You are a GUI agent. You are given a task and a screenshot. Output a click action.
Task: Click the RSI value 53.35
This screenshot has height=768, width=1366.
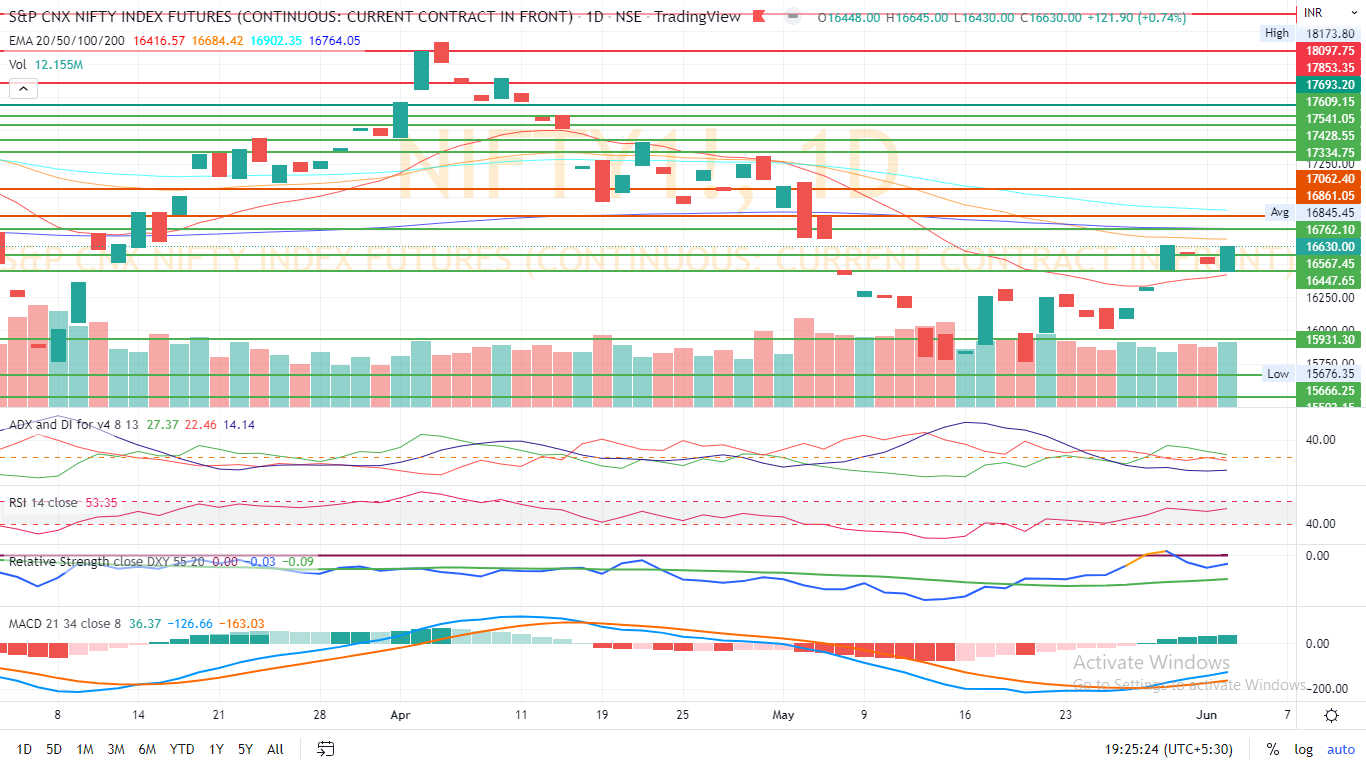pos(102,502)
